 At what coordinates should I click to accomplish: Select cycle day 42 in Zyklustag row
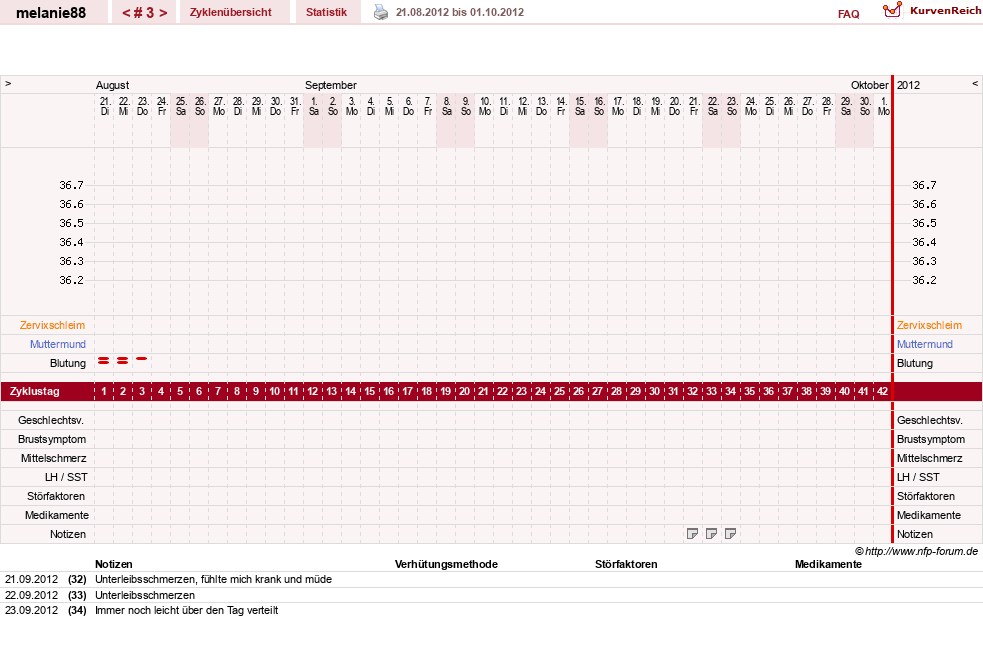click(882, 391)
